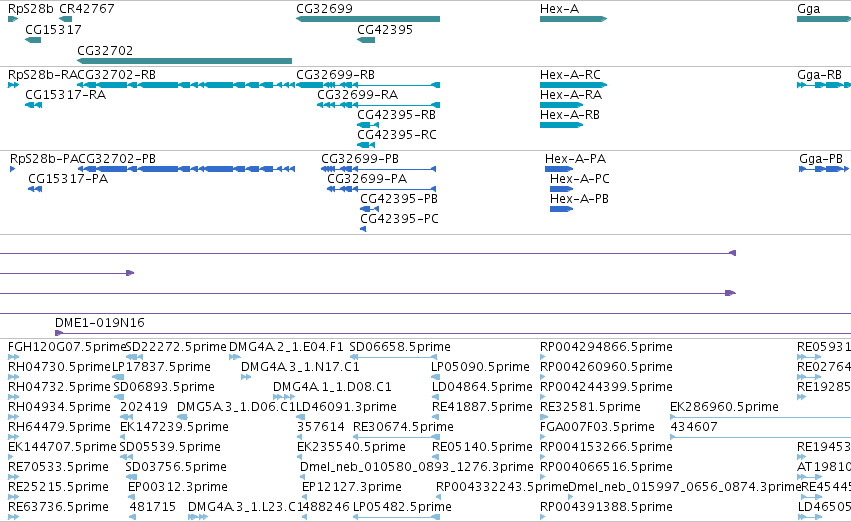Open the Hex-A-RB transcript label
This screenshot has height=522, width=851.
tap(570, 115)
